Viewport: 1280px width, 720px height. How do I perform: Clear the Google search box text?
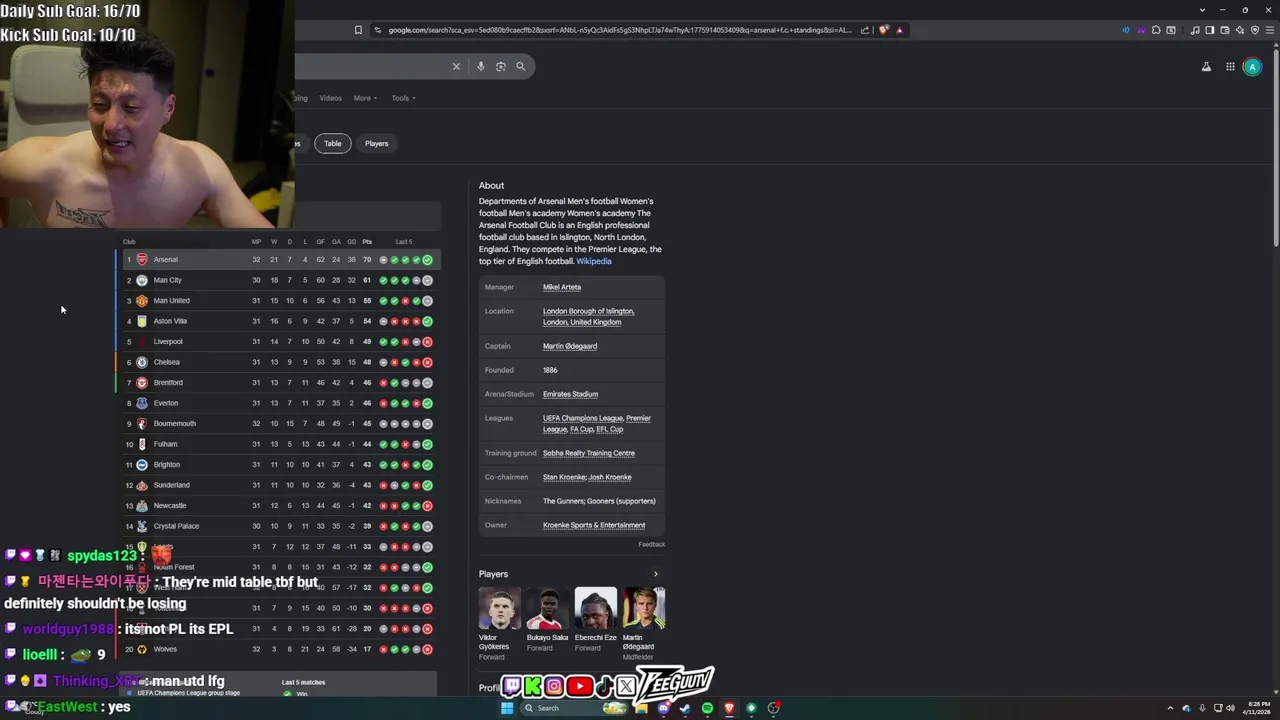[456, 66]
